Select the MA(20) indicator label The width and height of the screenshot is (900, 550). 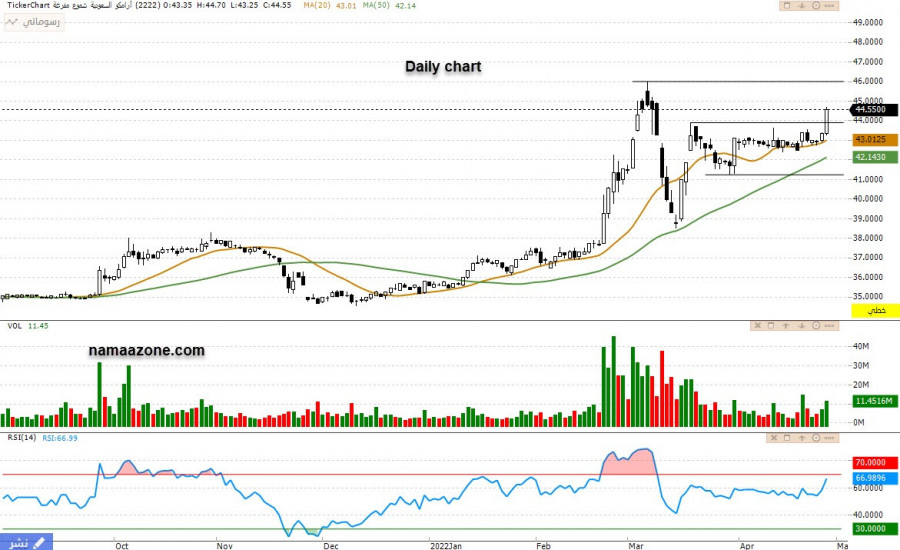(317, 5)
